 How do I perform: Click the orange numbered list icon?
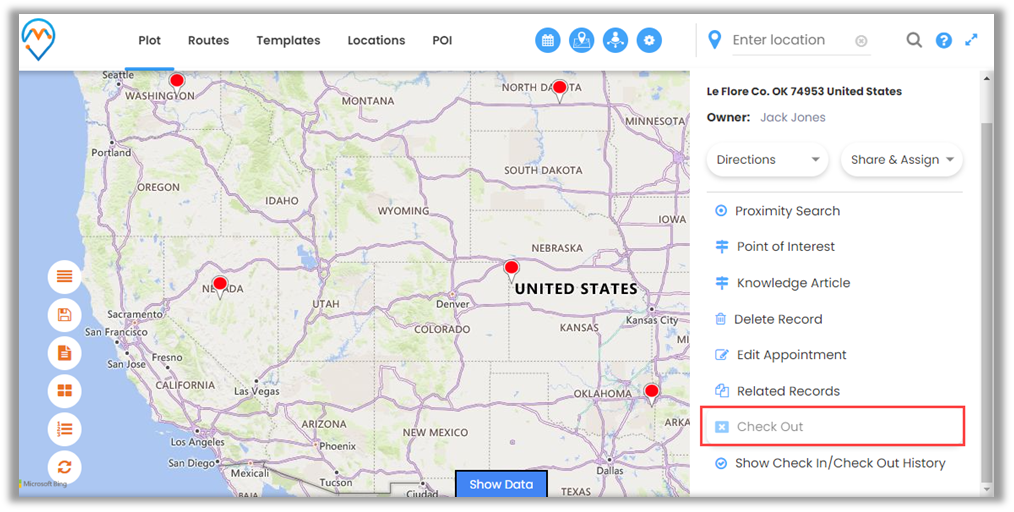[x=64, y=429]
